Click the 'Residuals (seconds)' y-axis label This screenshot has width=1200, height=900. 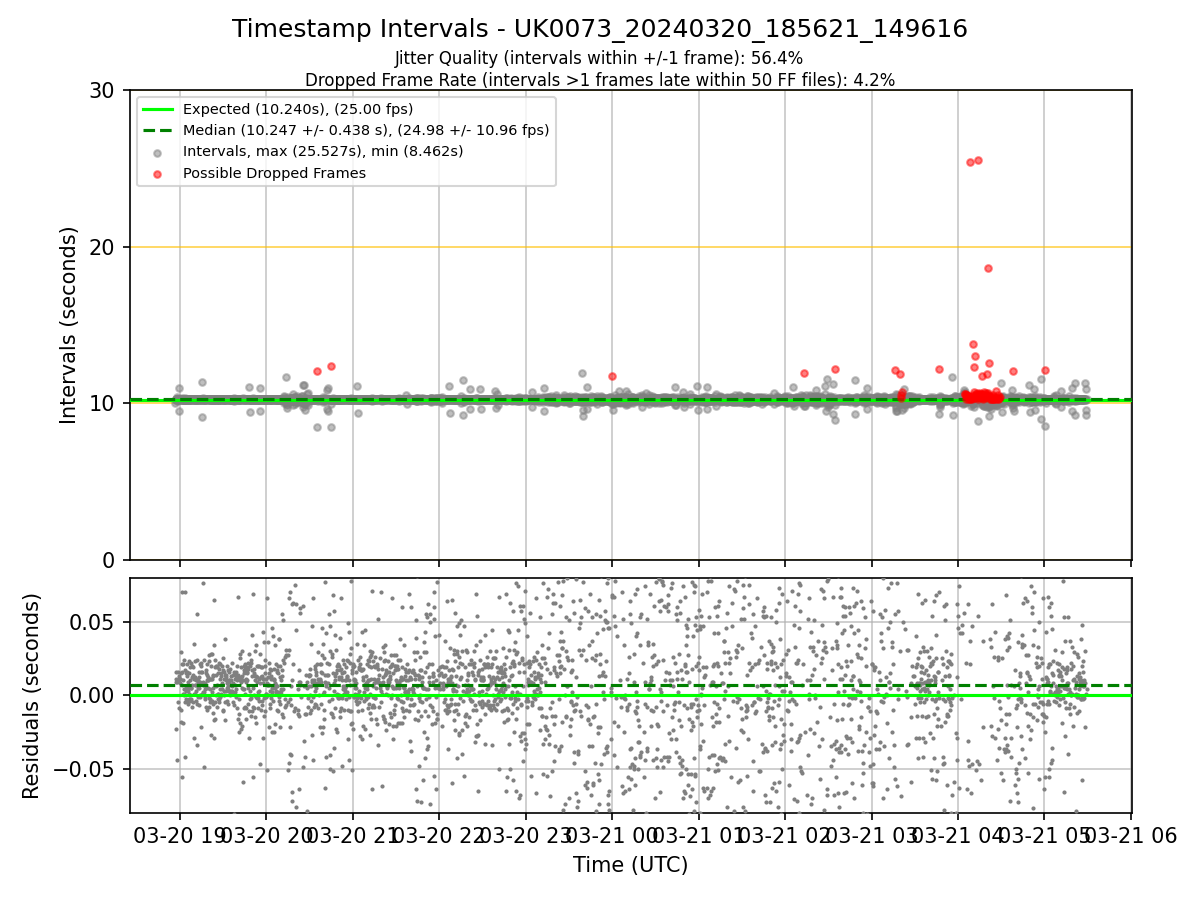(32, 696)
